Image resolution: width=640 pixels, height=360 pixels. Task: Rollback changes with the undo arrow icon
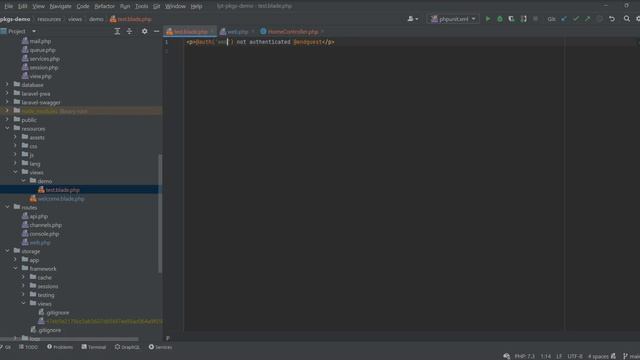point(611,19)
